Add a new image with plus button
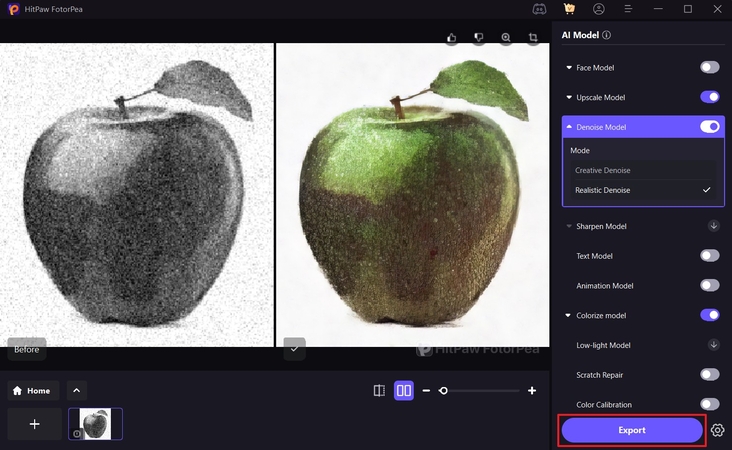The image size is (732, 450). (35, 424)
